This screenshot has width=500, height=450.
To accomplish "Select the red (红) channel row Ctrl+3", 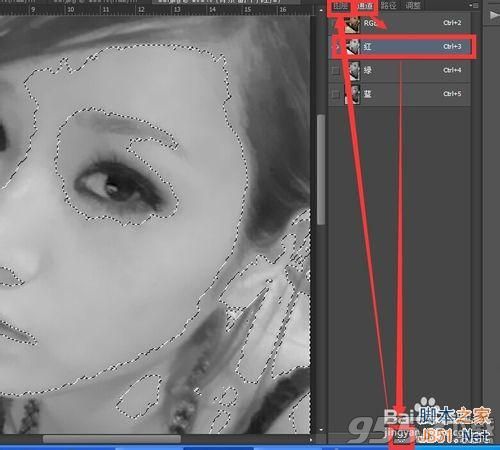I will 402,47.
